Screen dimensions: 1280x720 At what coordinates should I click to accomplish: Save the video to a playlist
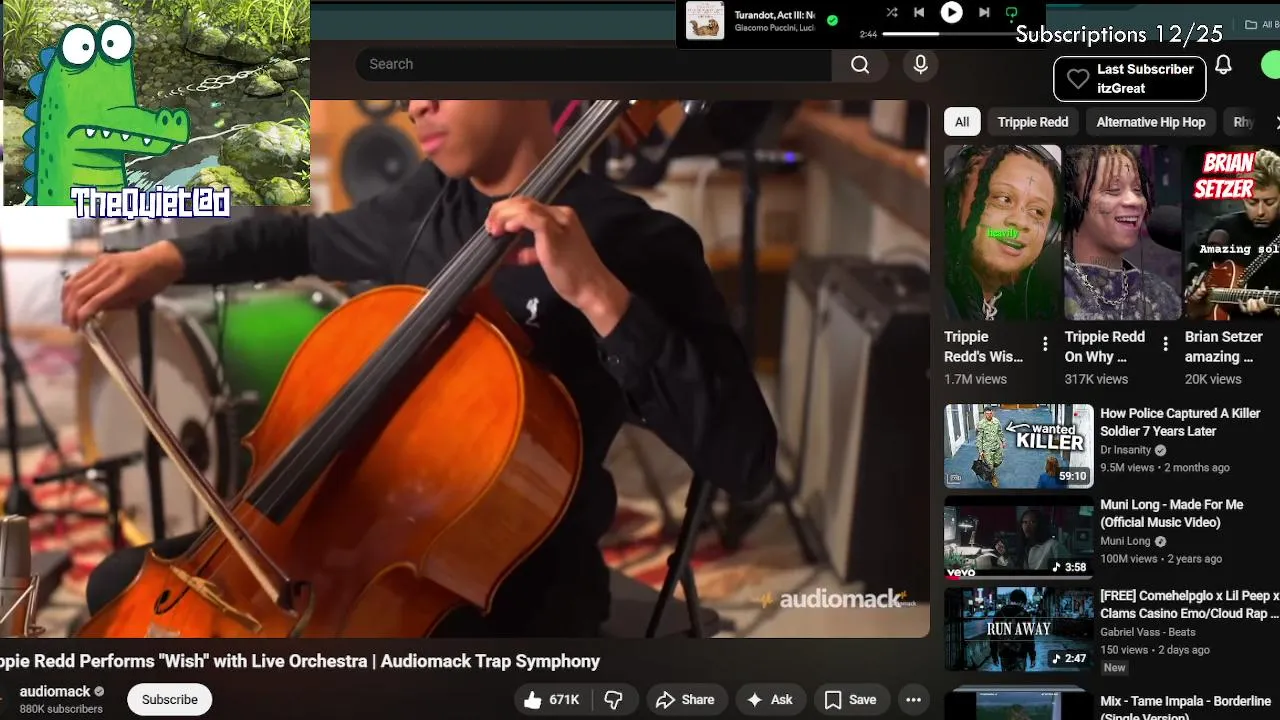click(850, 700)
